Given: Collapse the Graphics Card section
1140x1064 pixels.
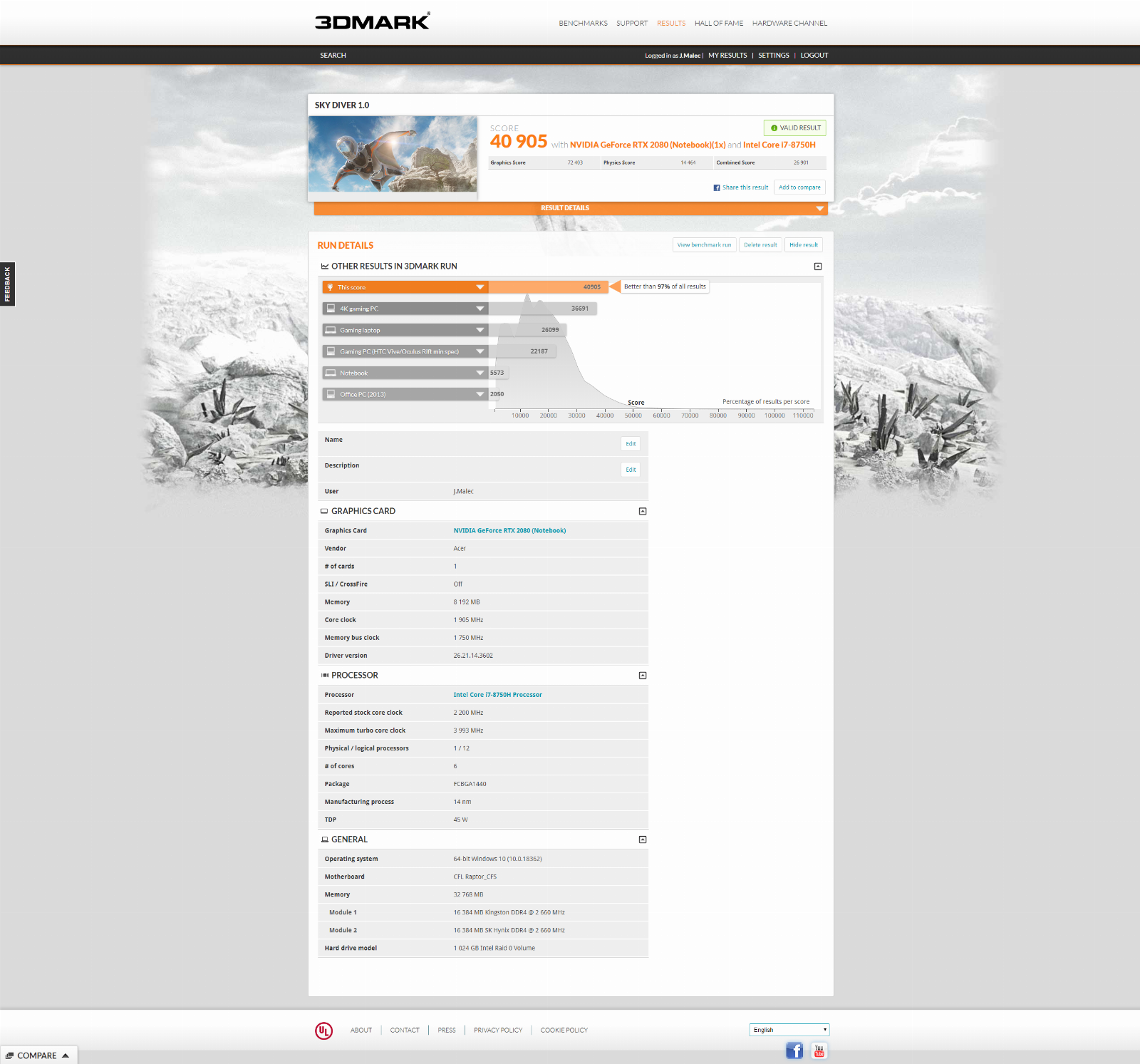Looking at the screenshot, I should [x=643, y=512].
